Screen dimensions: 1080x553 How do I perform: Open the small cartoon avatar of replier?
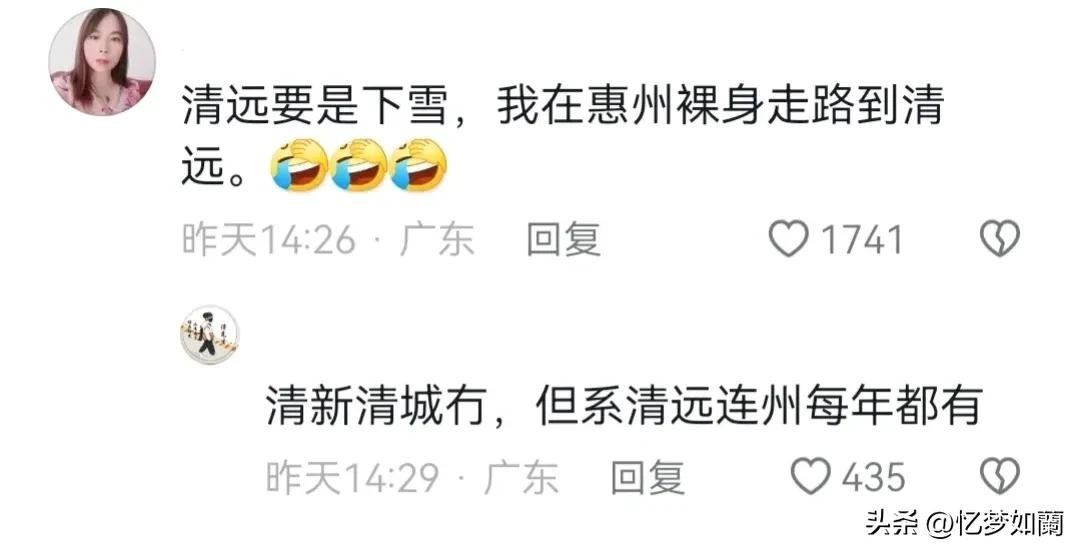pos(209,335)
